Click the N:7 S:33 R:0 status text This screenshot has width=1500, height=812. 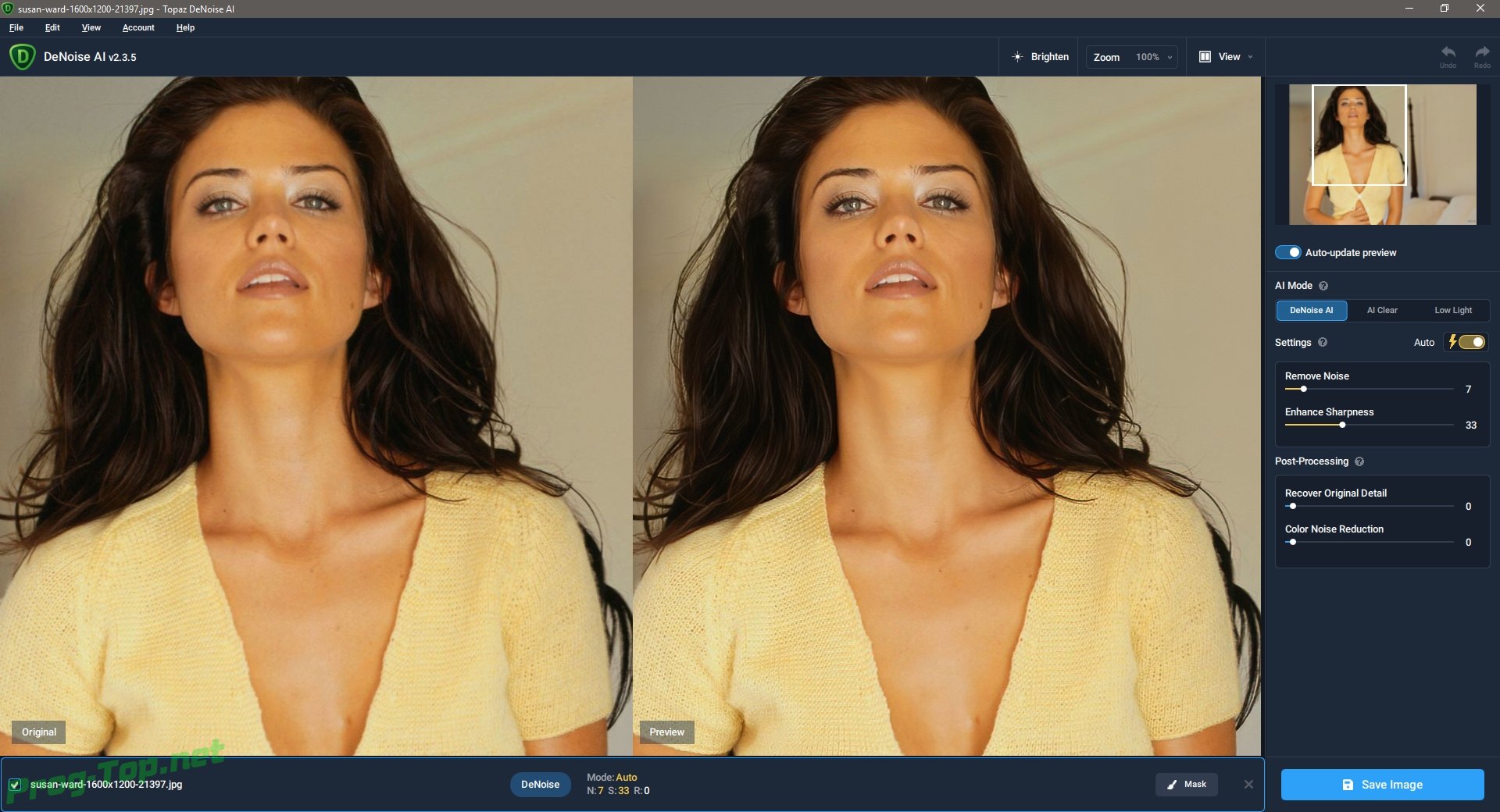[618, 791]
